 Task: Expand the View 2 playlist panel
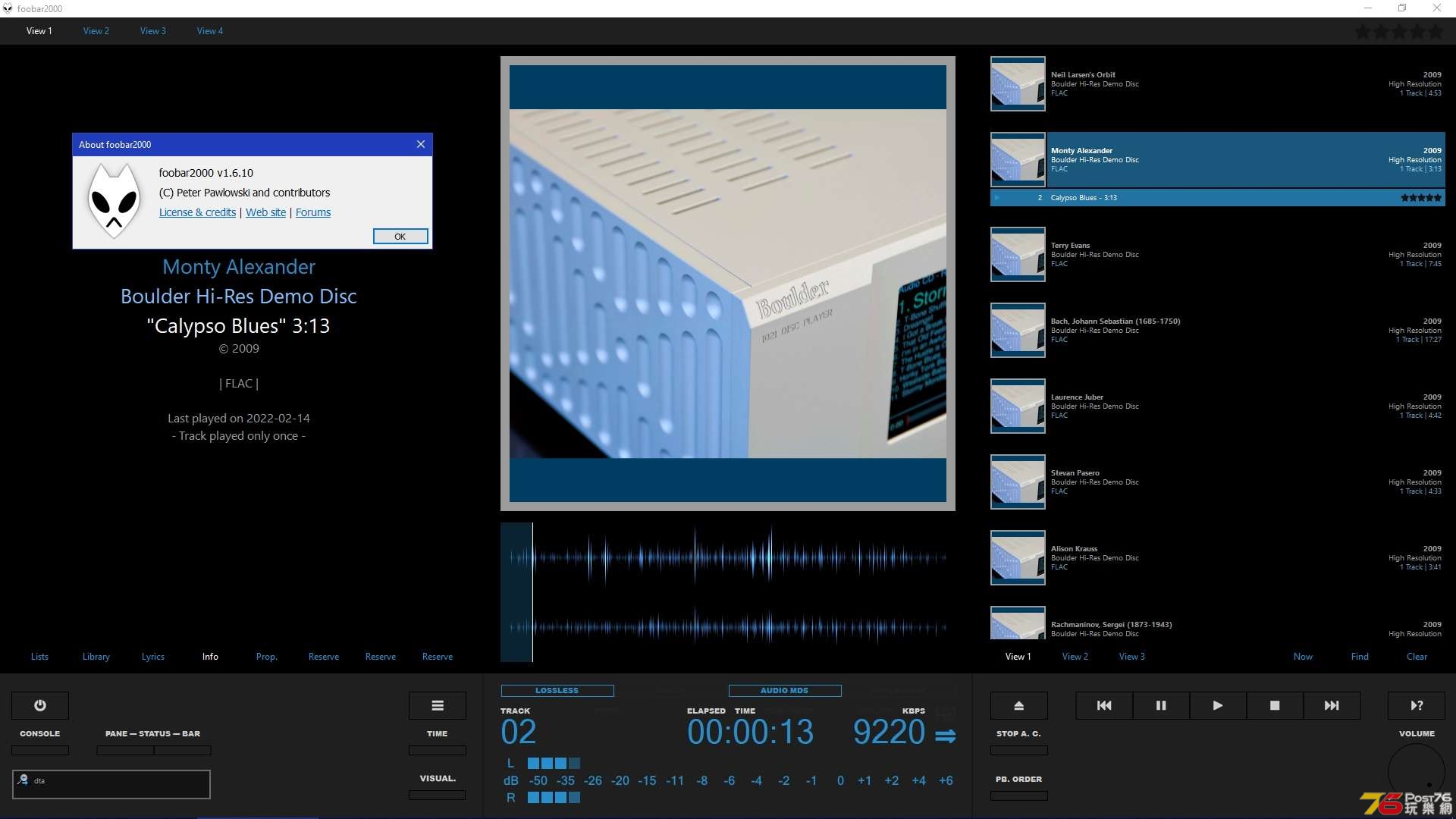coord(1074,656)
